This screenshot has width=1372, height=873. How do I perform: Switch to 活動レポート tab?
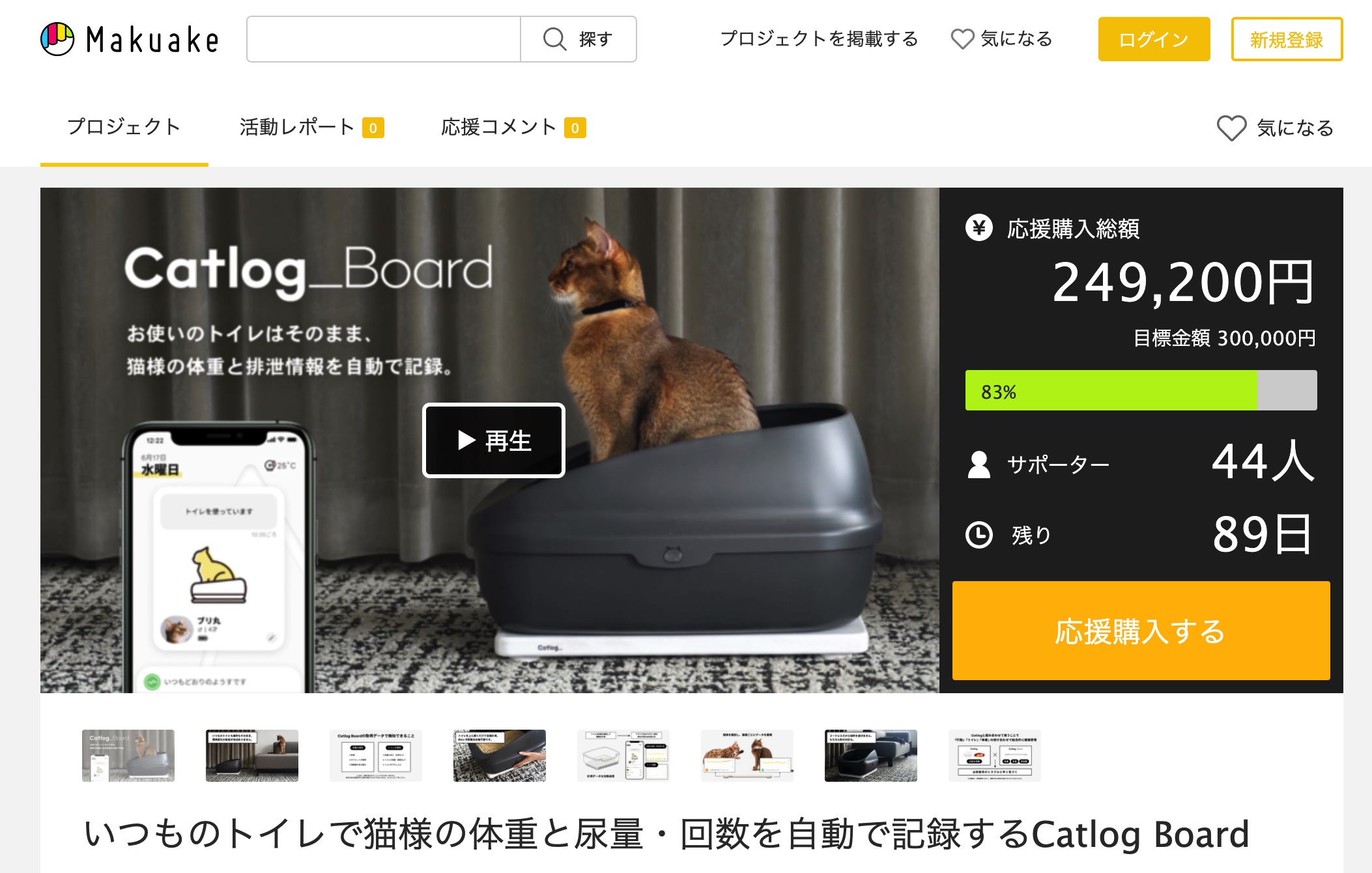[311, 127]
